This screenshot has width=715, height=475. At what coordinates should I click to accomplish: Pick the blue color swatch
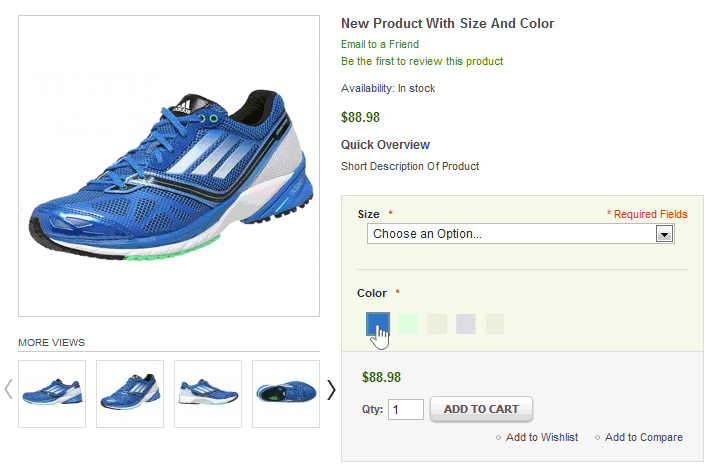pyautogui.click(x=378, y=324)
